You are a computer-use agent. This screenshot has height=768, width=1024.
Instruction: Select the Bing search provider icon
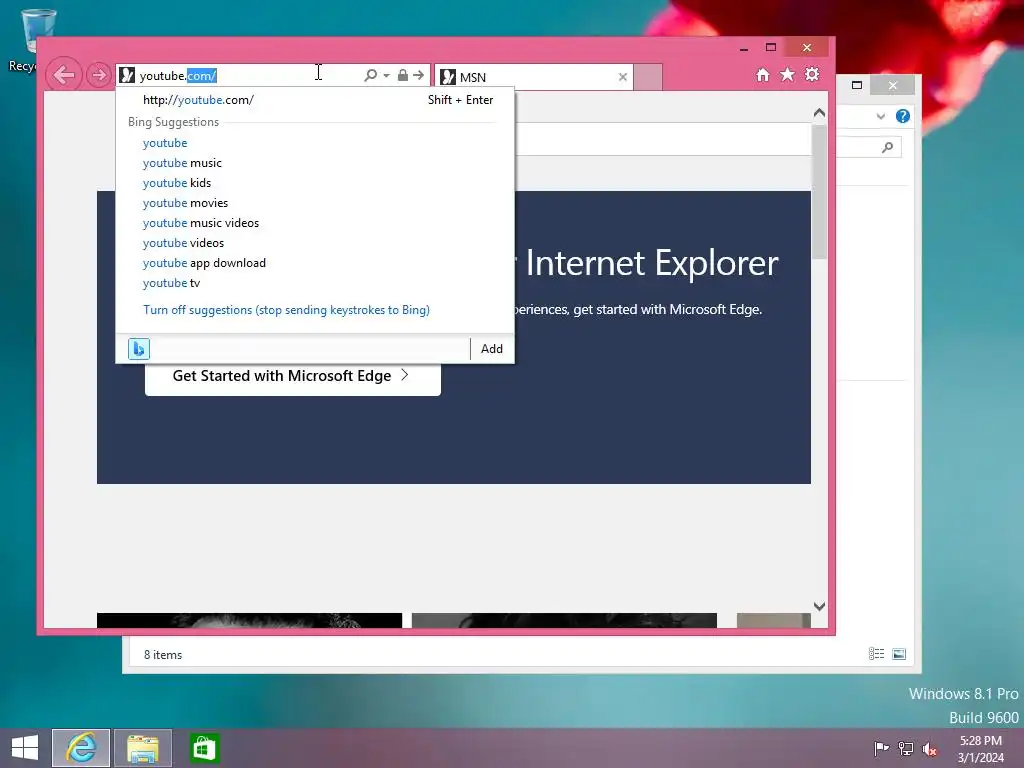click(x=138, y=349)
